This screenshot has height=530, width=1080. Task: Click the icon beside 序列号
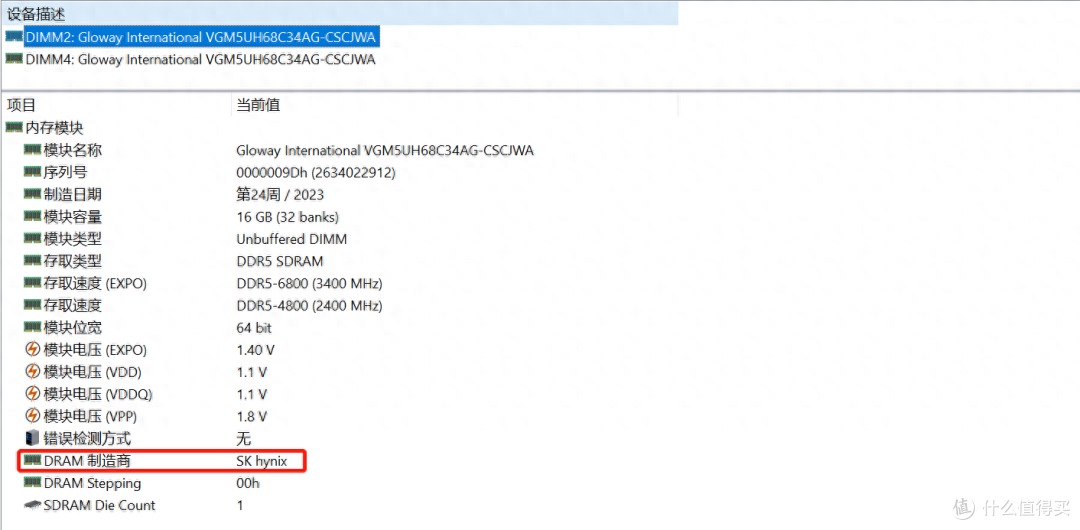pyautogui.click(x=32, y=172)
